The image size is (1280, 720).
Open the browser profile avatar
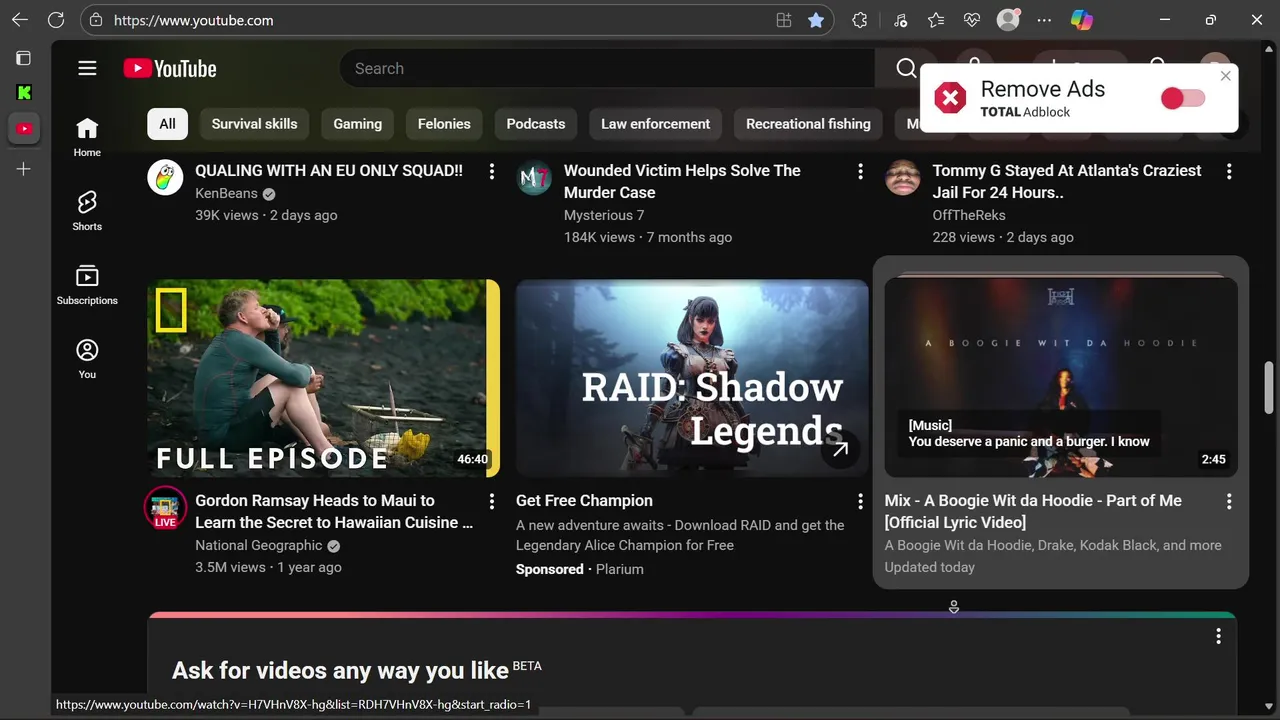(1008, 20)
